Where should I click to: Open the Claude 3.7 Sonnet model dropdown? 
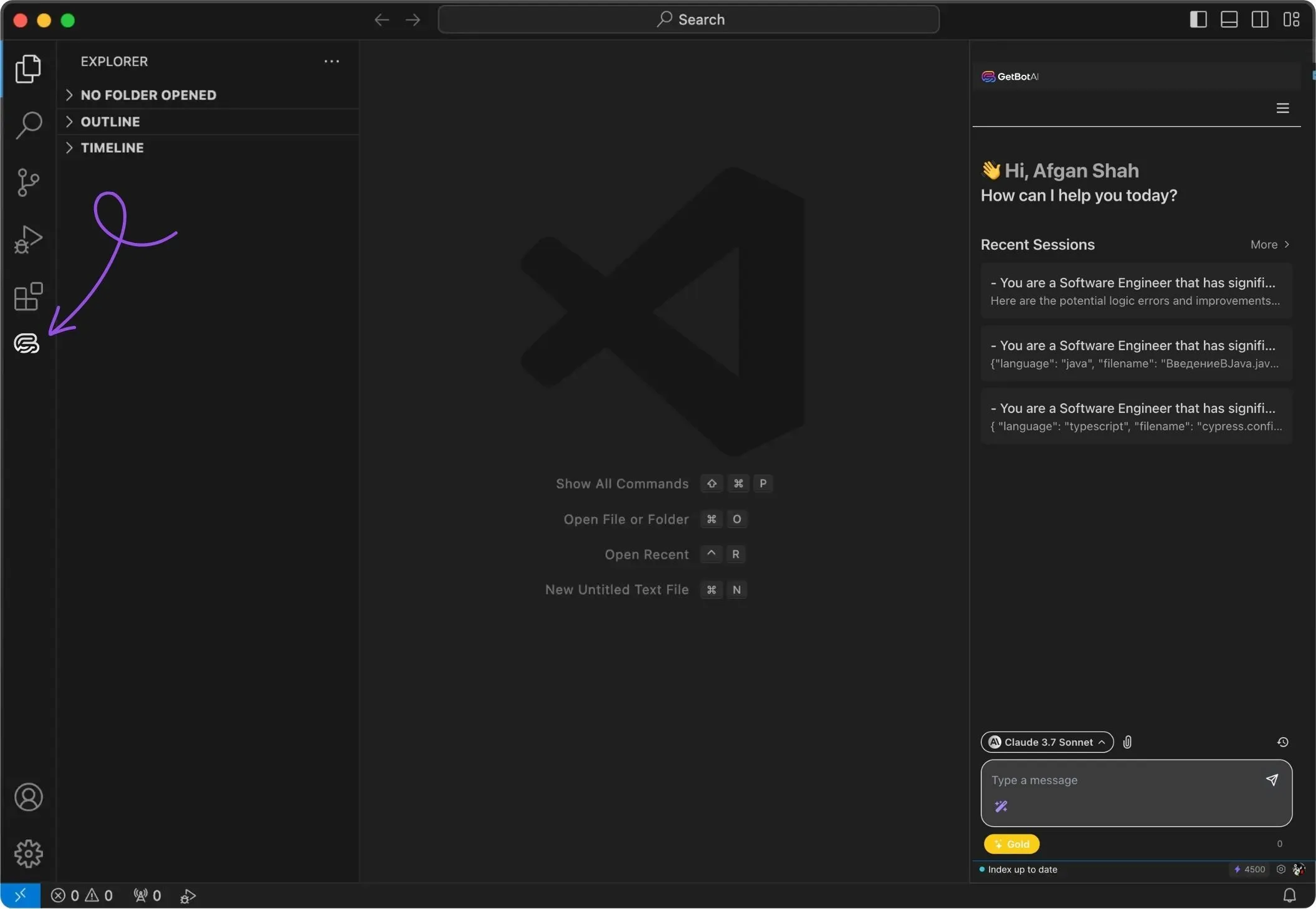(1047, 742)
